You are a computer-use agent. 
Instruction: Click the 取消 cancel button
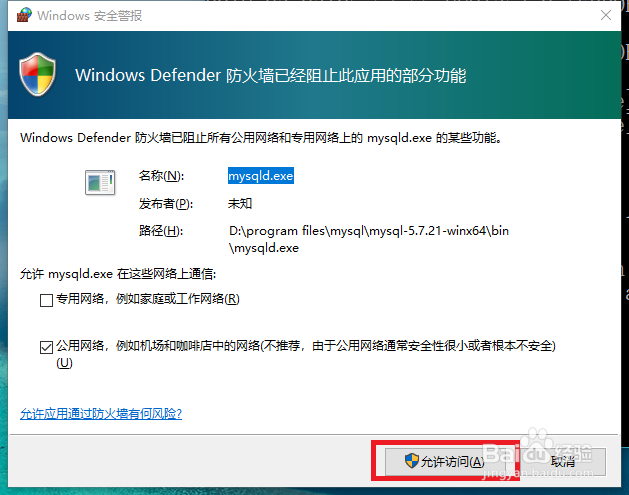tap(562, 461)
